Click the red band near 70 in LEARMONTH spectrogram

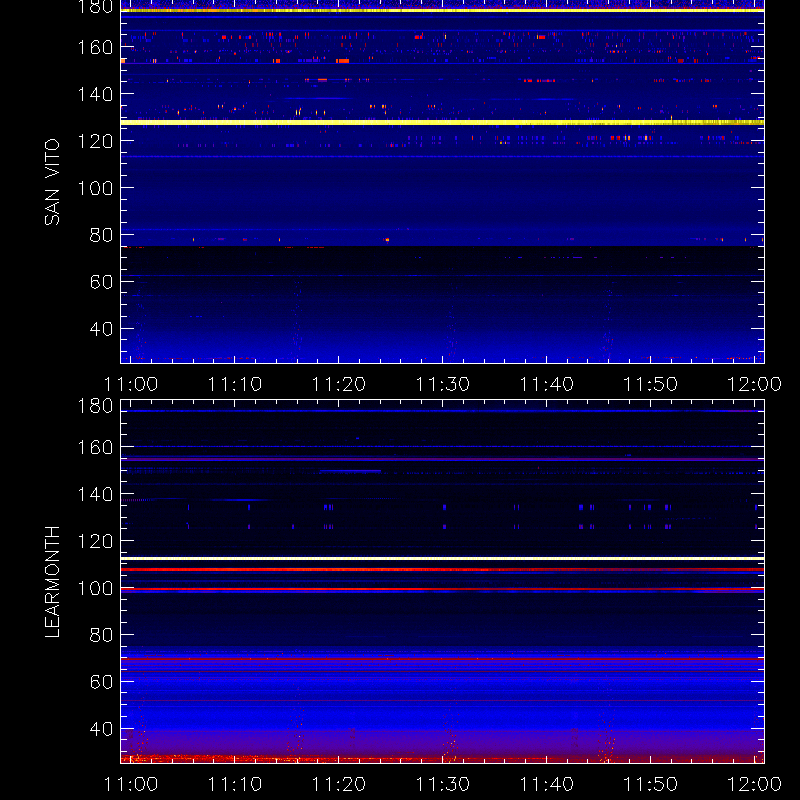[442, 659]
